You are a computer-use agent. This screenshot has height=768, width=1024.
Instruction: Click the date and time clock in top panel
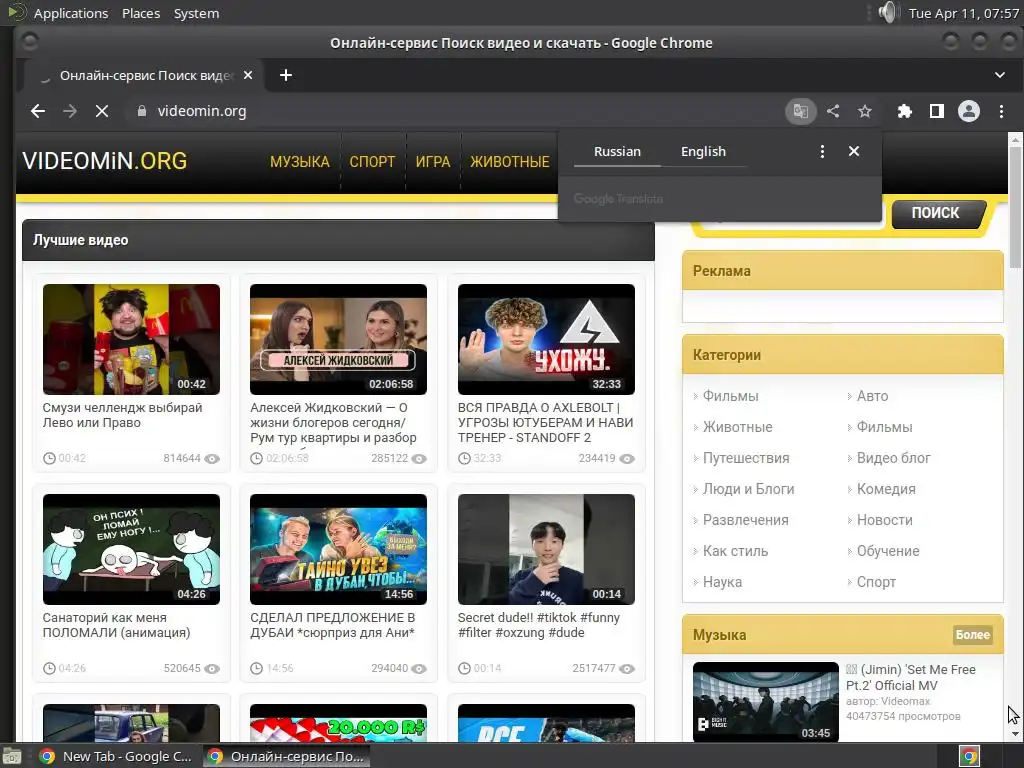click(x=963, y=13)
